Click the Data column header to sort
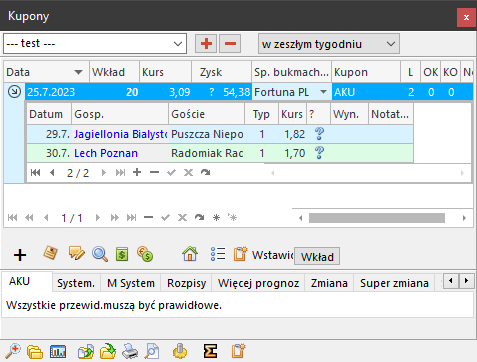Screen dimensions: 477x362 [x=47, y=72]
